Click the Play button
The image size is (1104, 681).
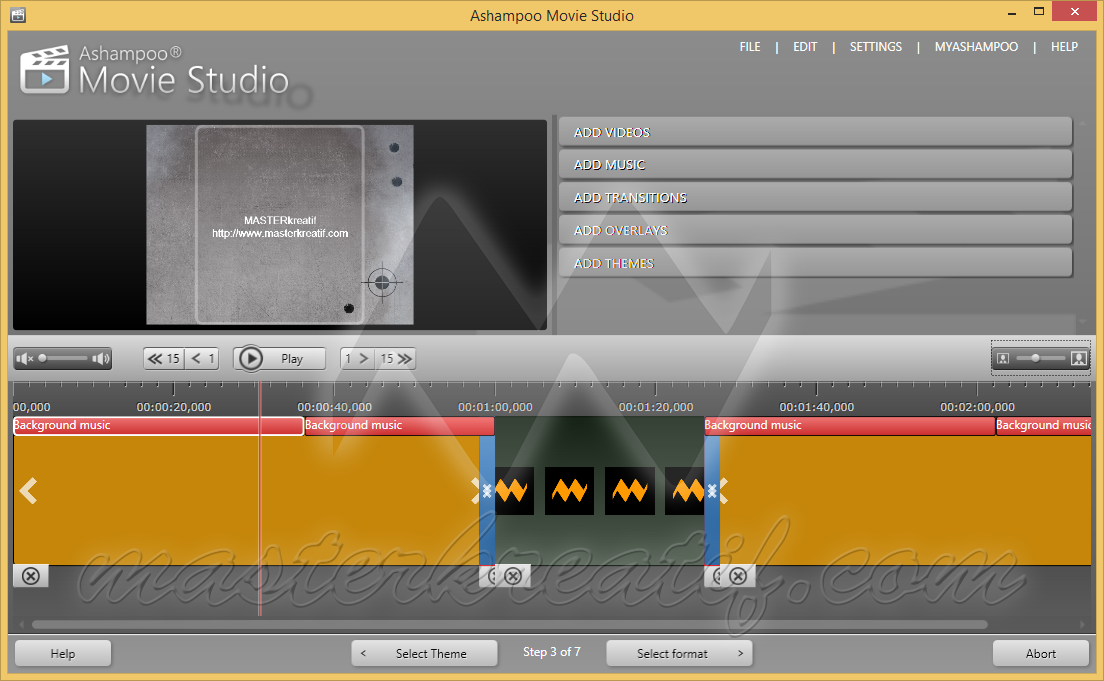point(280,358)
